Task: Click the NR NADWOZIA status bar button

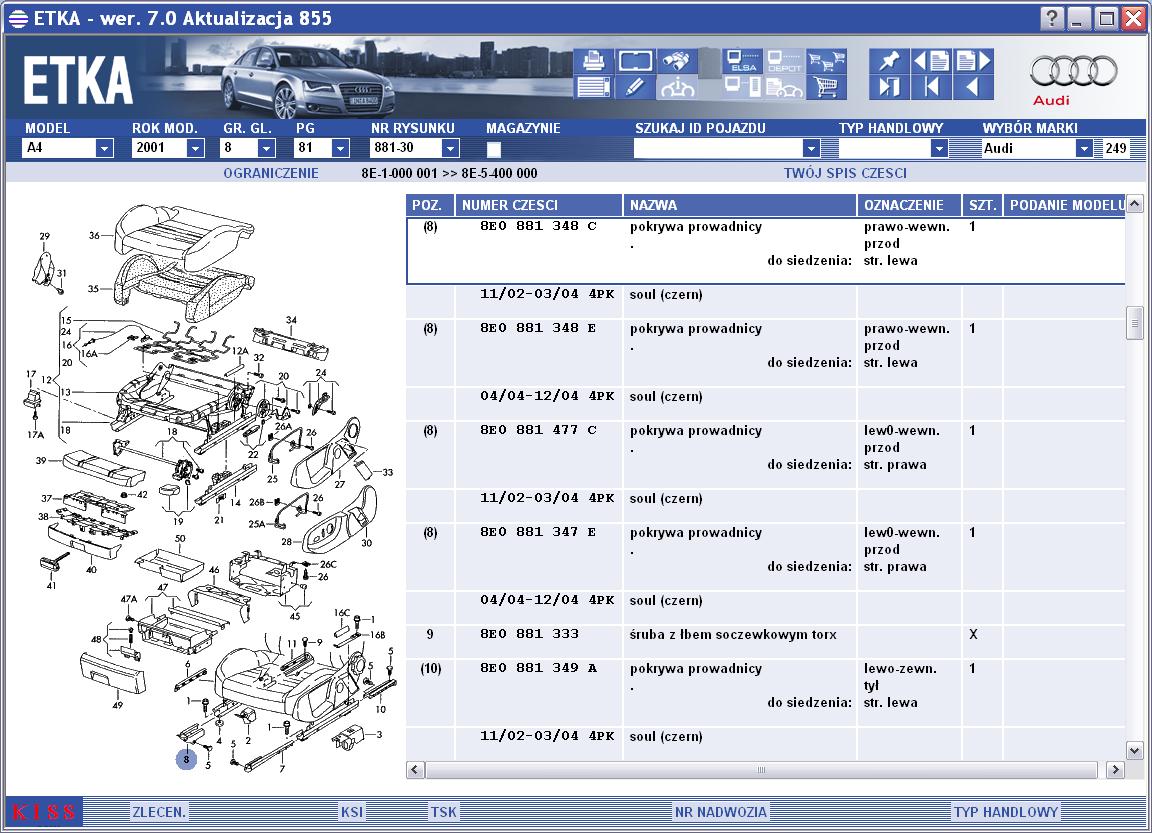Action: (721, 812)
